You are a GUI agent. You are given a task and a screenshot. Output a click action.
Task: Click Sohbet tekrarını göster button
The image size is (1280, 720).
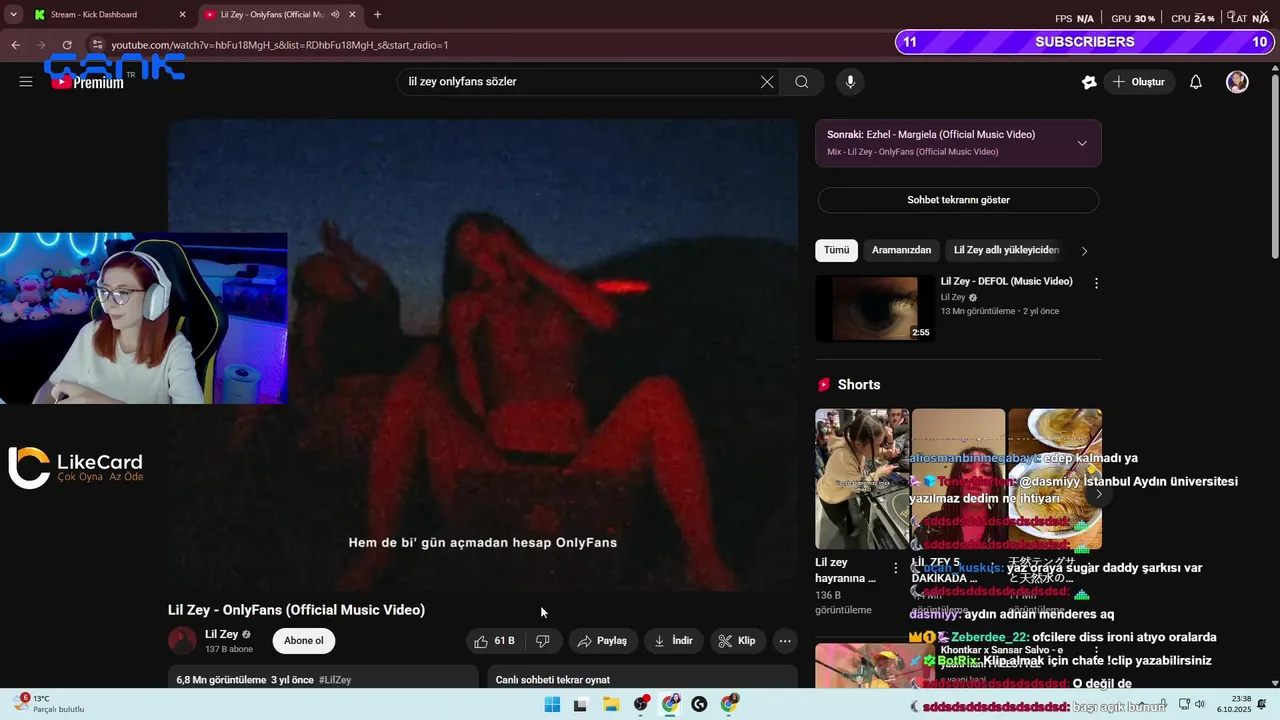pyautogui.click(x=958, y=200)
